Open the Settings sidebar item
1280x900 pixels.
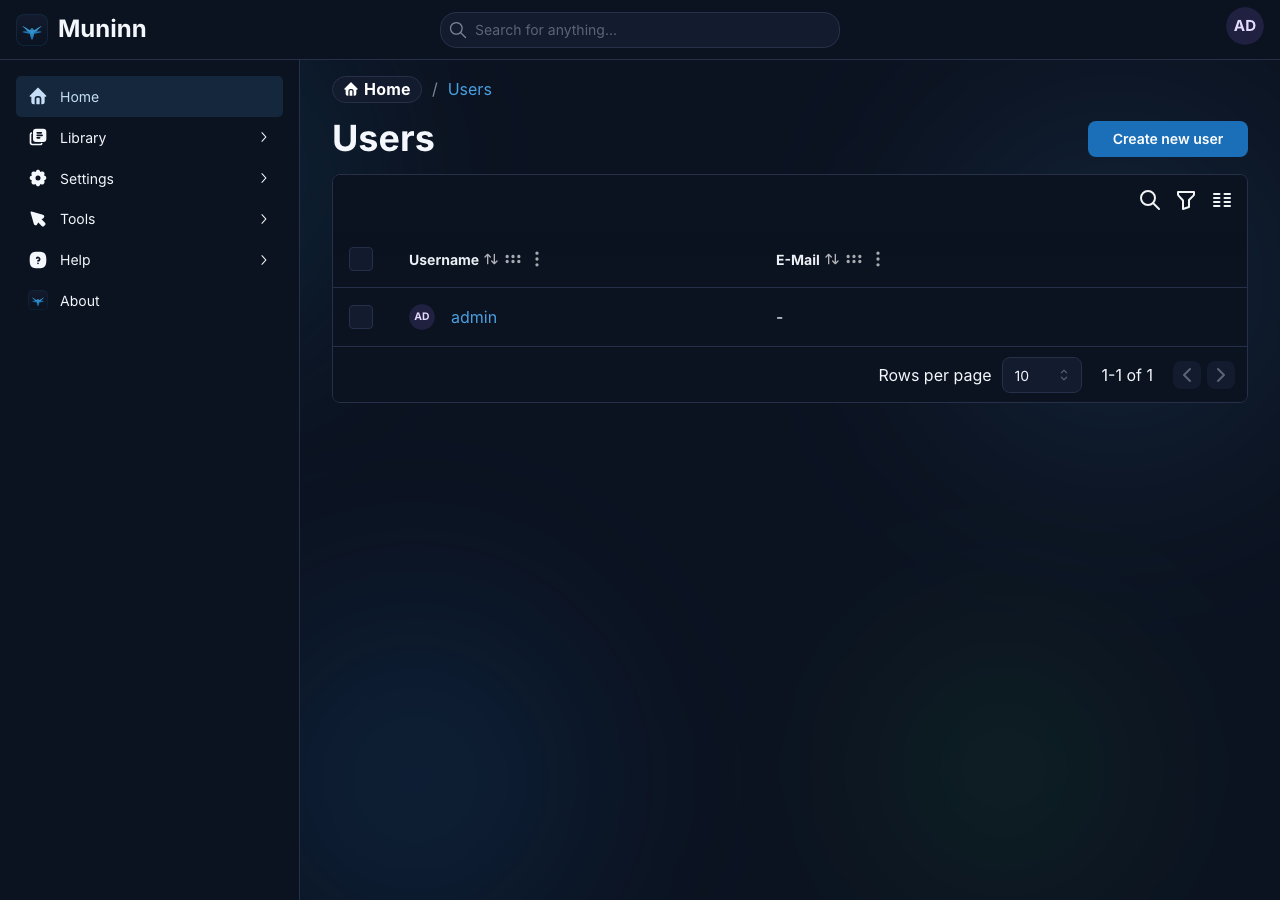pos(149,178)
